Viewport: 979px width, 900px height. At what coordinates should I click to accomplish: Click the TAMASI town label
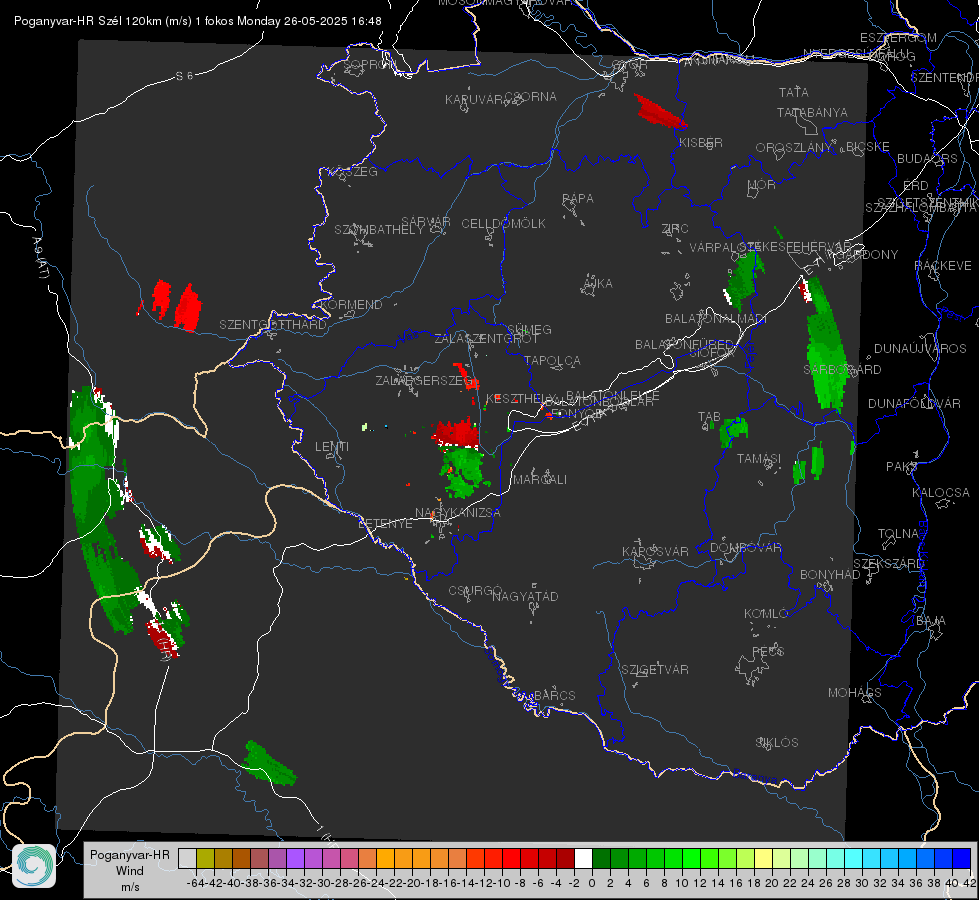coord(759,459)
